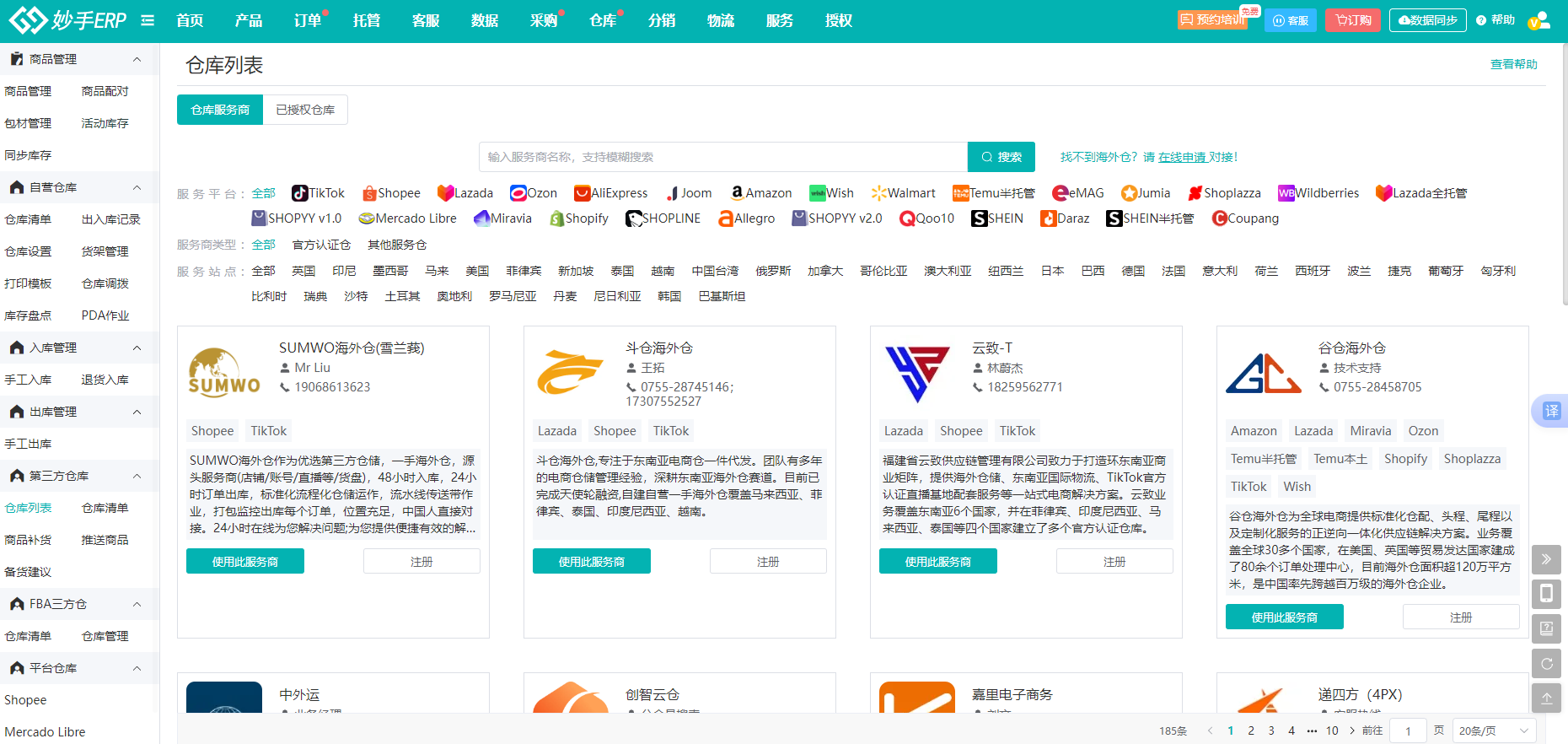Filter by TikTok platform
Viewport: 1568px width, 744px height.
tap(318, 193)
